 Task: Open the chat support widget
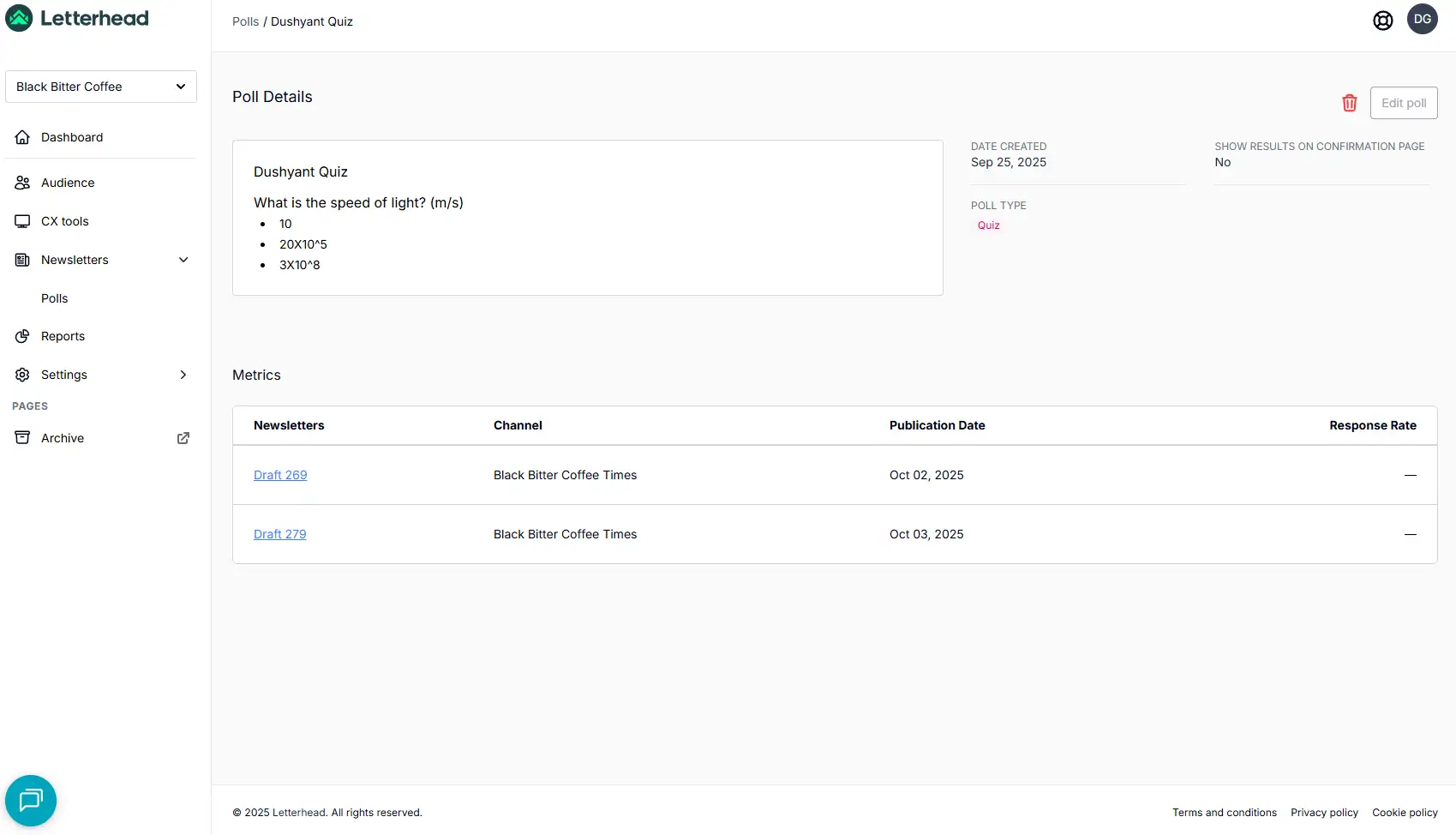[31, 800]
